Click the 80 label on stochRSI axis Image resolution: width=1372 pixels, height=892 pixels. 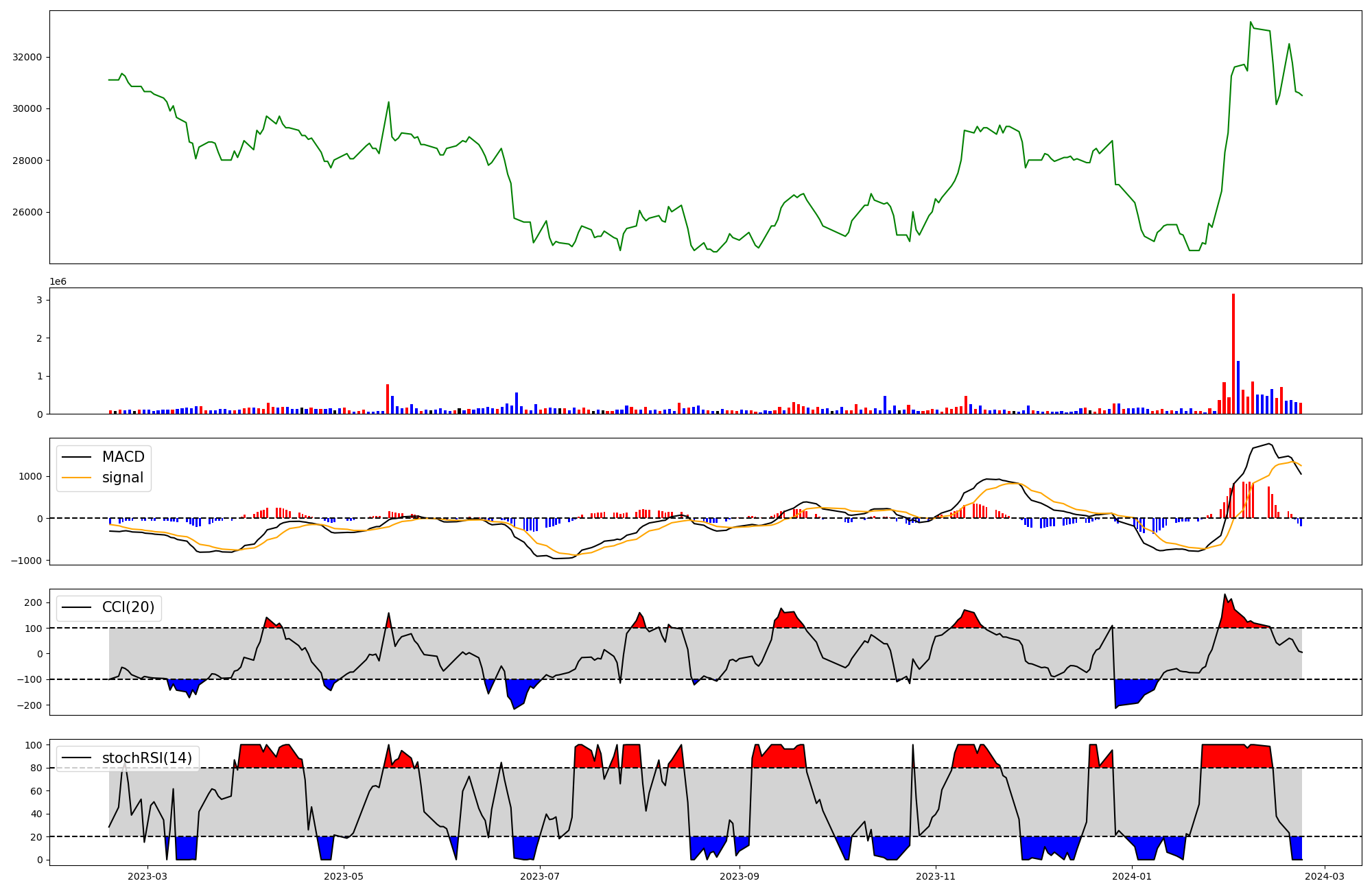click(x=37, y=768)
